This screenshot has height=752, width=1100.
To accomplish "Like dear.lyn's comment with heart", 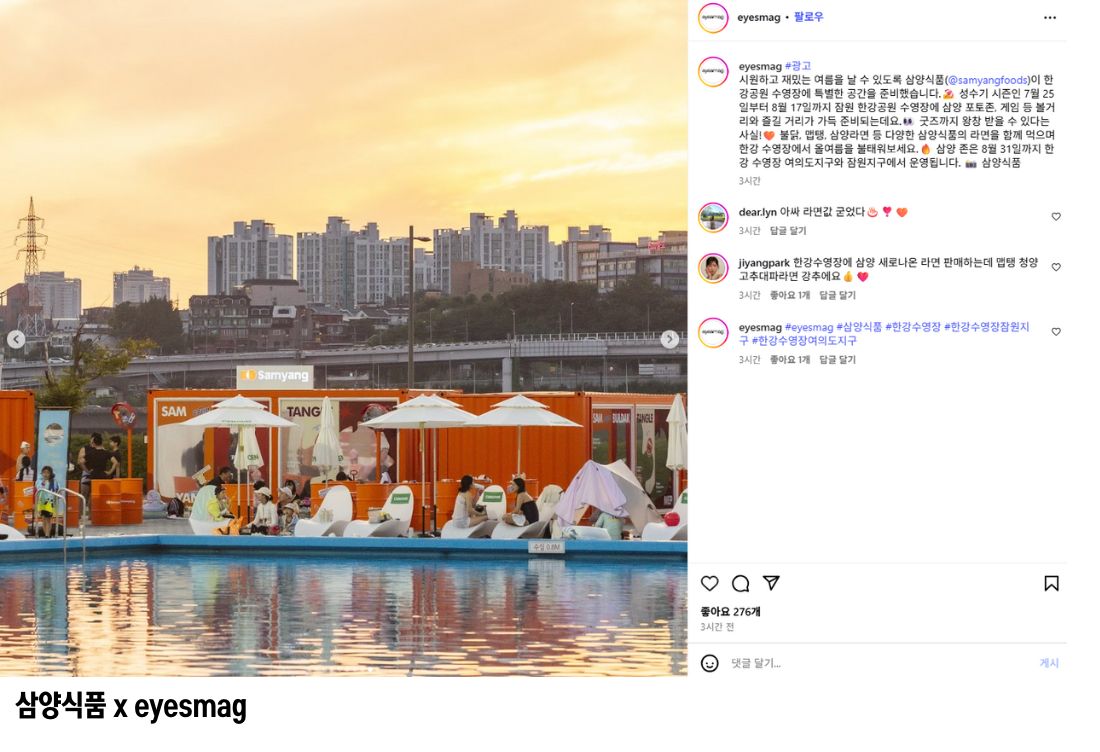I will (1056, 217).
